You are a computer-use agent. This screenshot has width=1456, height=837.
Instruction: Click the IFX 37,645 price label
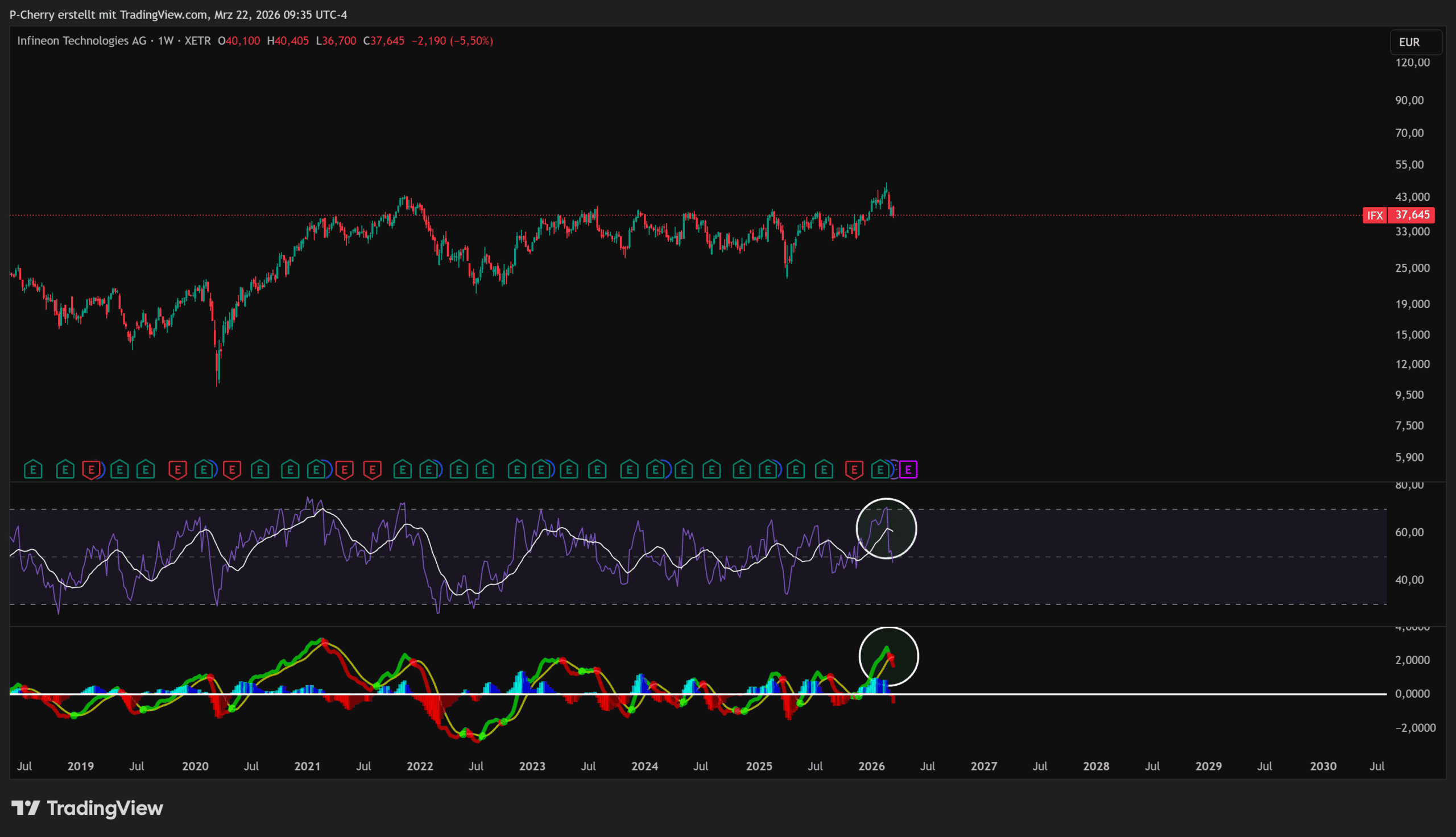tap(1398, 215)
